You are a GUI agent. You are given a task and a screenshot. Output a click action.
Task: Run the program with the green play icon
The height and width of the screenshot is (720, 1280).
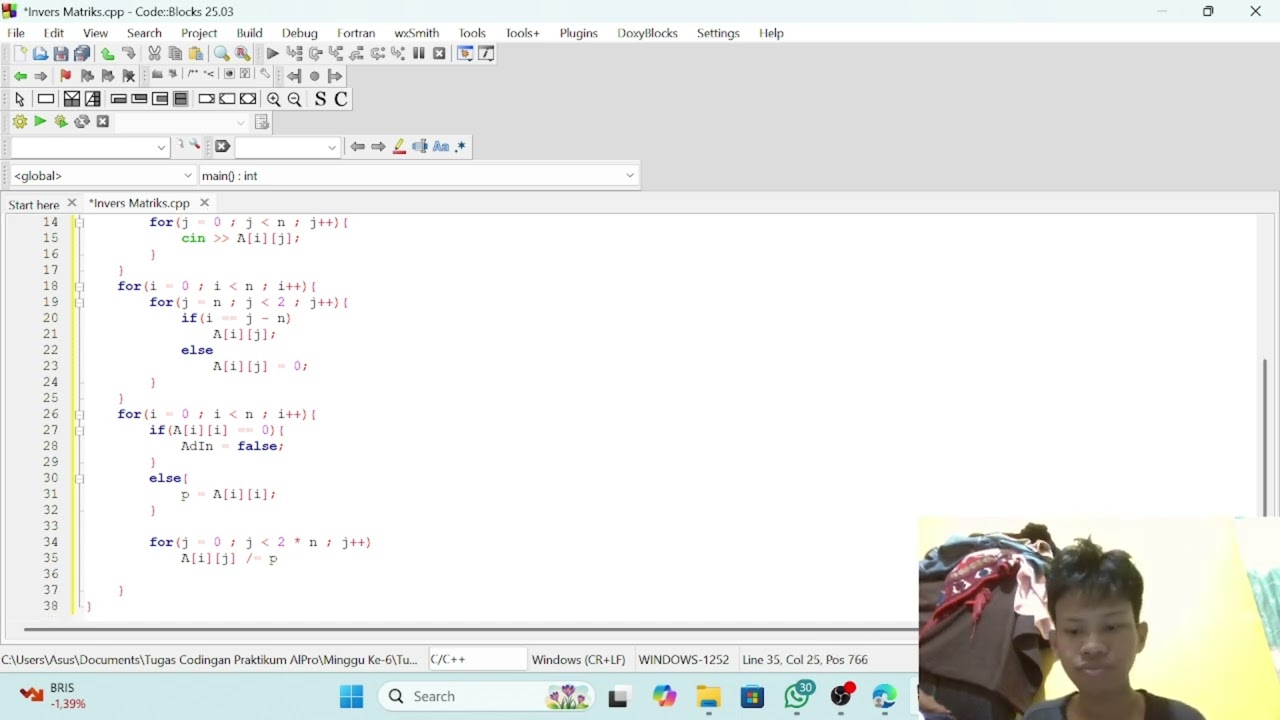click(40, 122)
